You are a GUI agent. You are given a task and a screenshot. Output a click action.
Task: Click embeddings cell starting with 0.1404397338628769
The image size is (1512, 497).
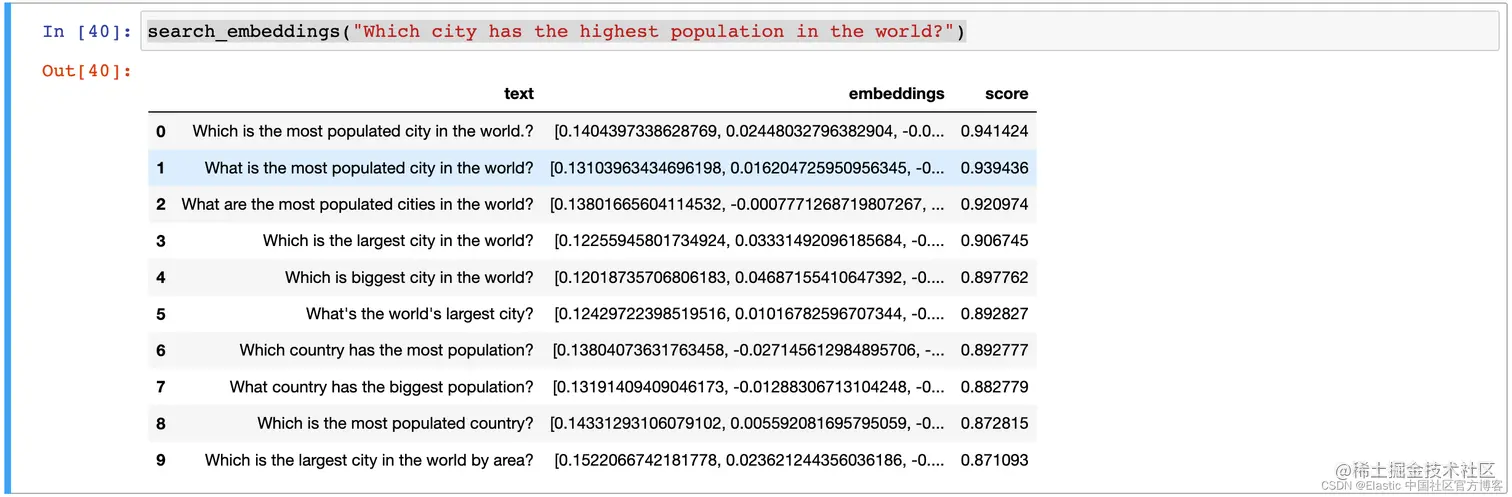click(750, 131)
